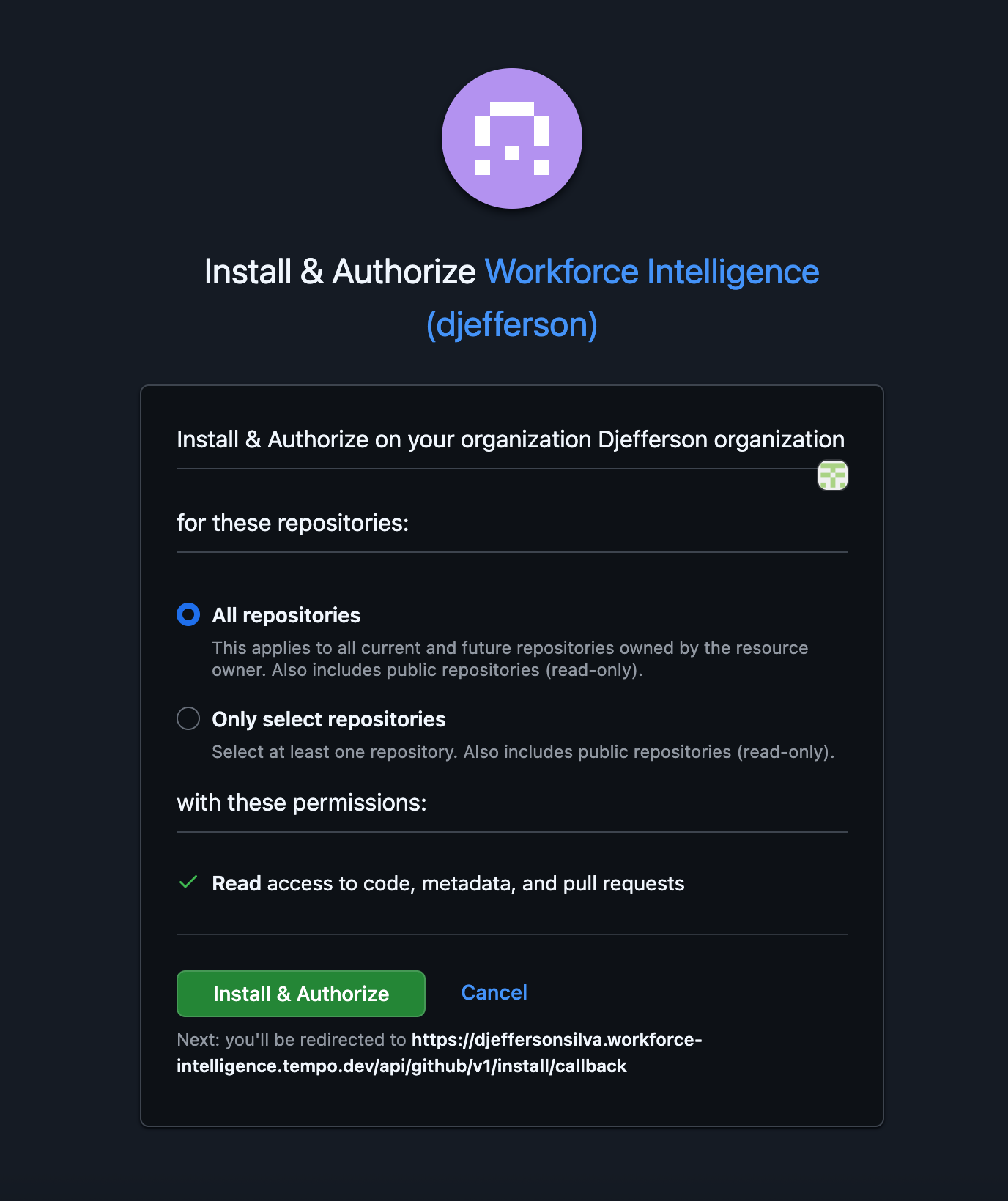Click the Djefferson organization avatar icon
Viewport: 1008px width, 1201px height.
coord(833,475)
